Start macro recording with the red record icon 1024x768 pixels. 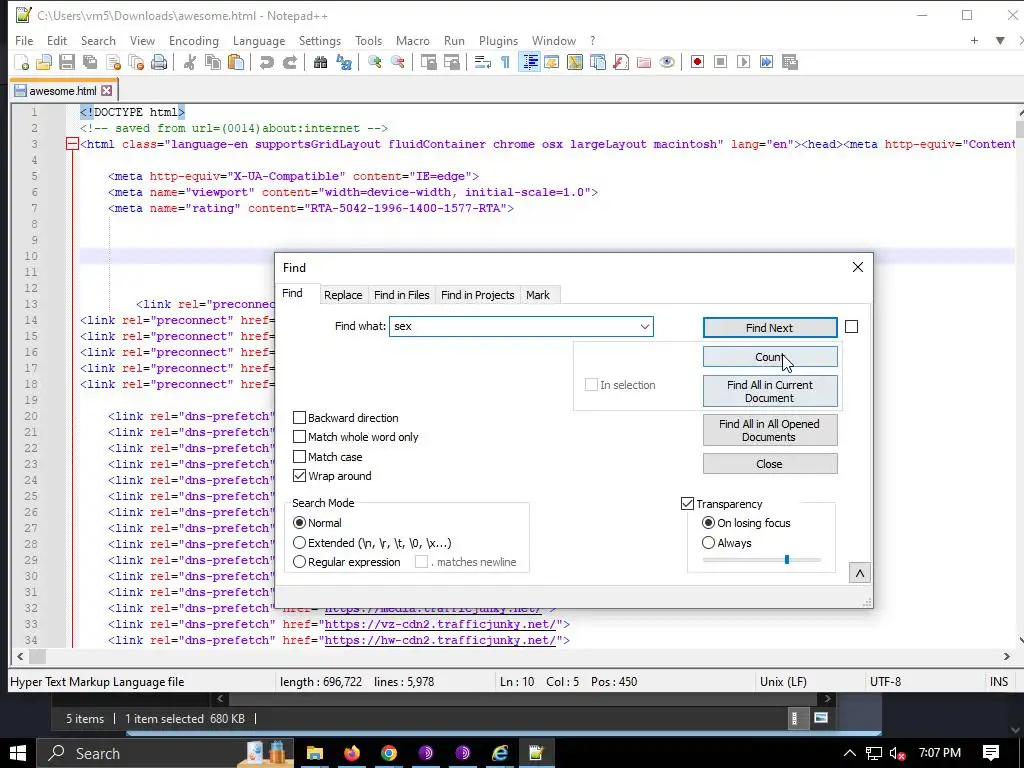click(697, 62)
